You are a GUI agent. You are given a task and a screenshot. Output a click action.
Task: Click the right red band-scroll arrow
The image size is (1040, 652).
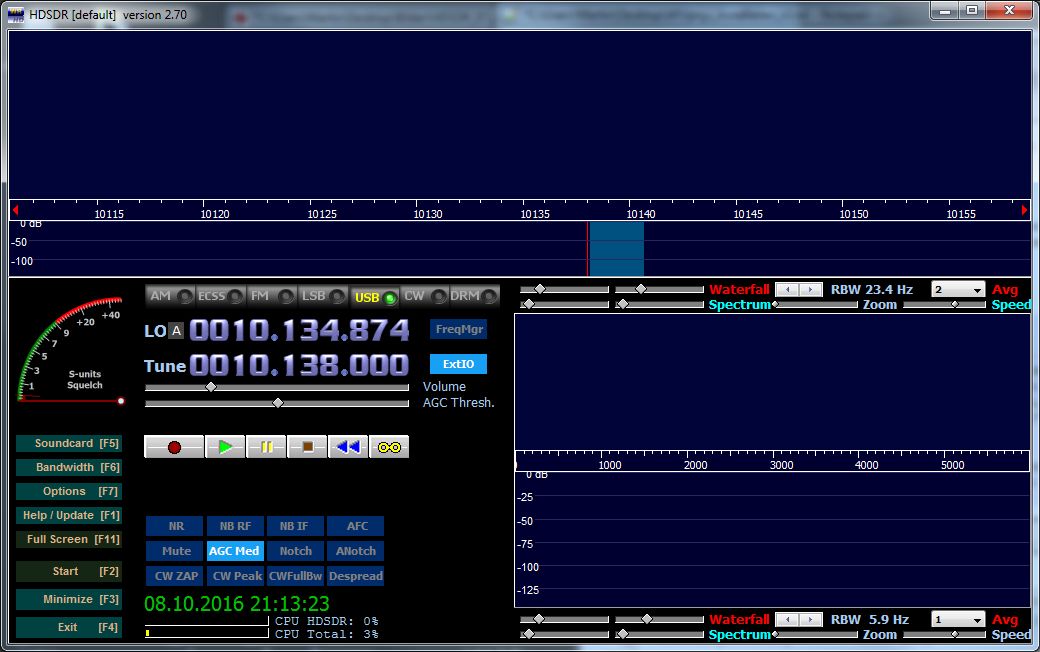click(1025, 210)
